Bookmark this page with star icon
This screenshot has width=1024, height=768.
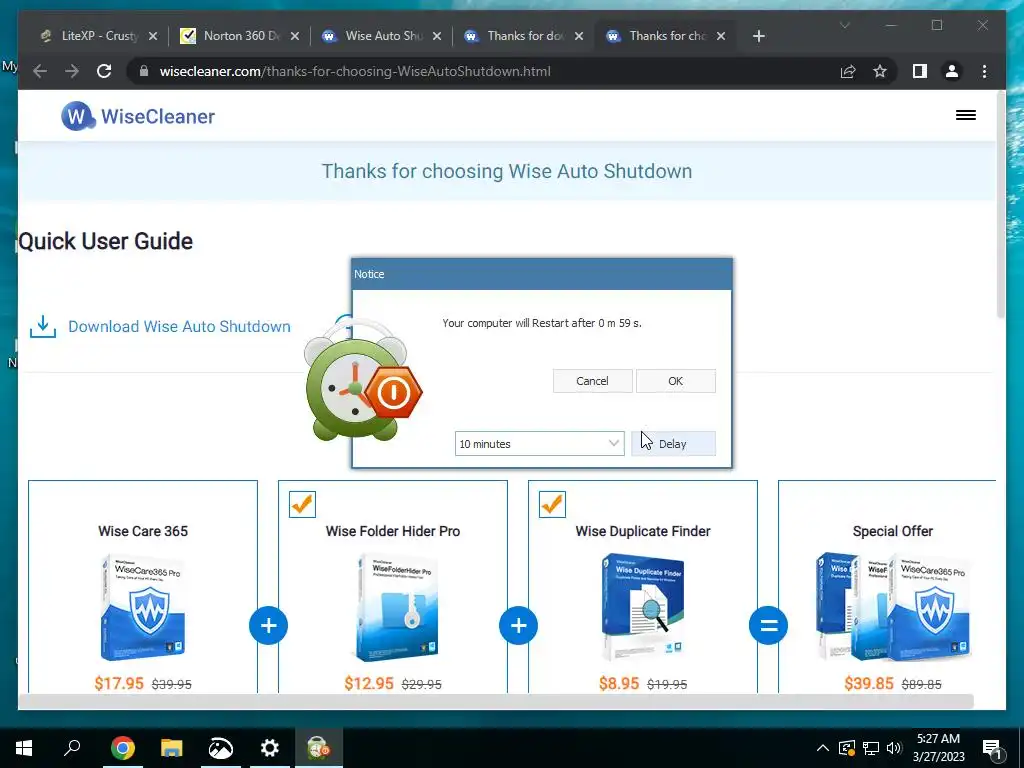pos(880,71)
